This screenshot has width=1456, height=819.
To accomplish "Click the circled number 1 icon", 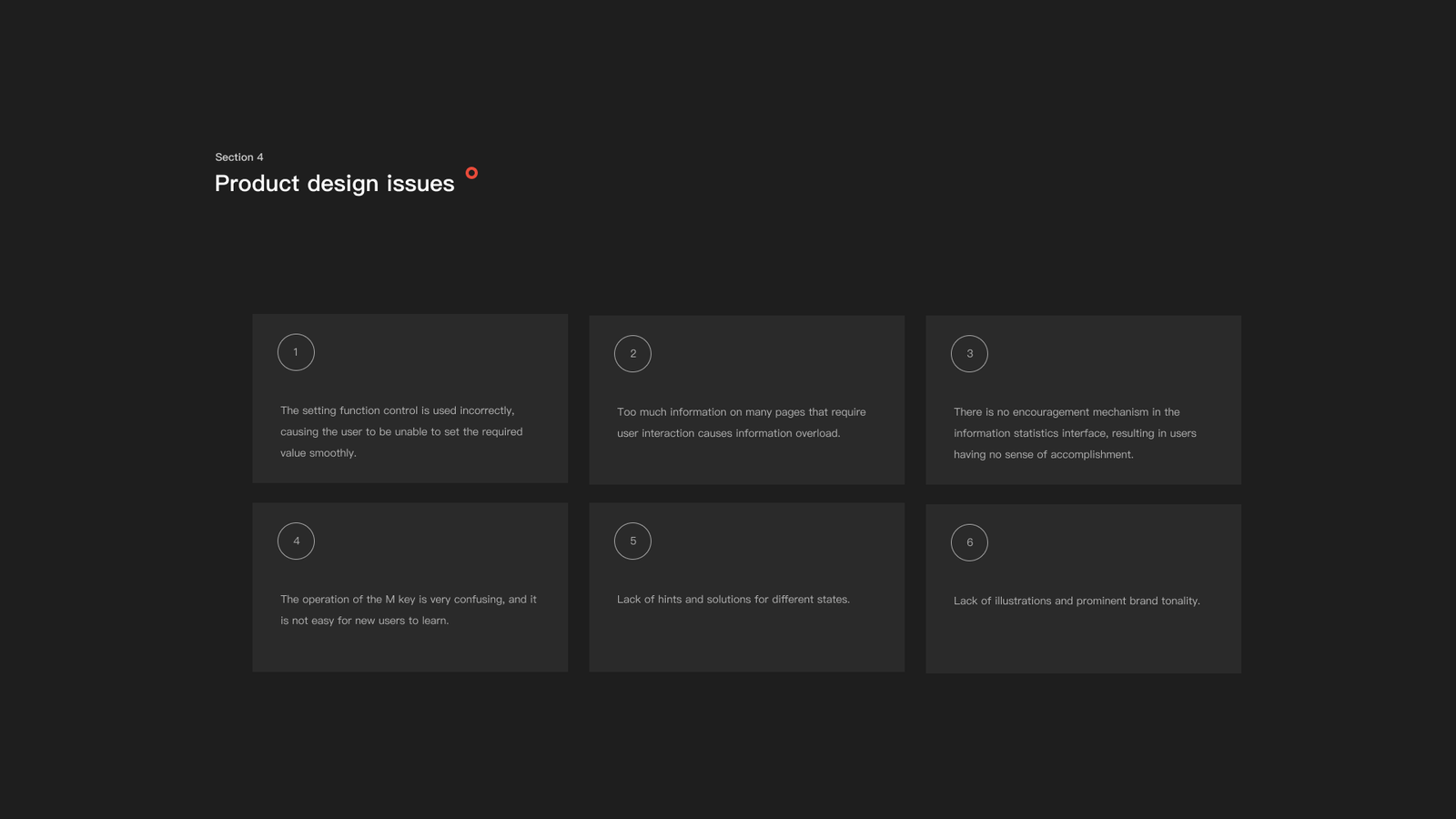I will [296, 352].
